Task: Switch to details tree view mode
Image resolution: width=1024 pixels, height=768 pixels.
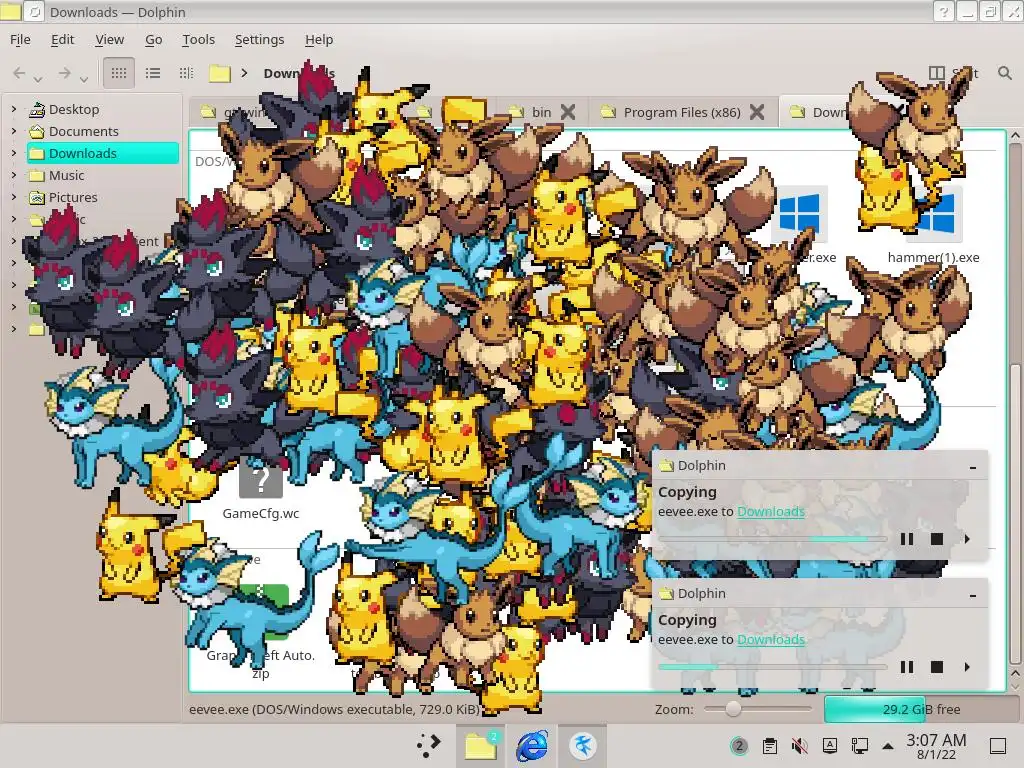Action: pyautogui.click(x=186, y=72)
